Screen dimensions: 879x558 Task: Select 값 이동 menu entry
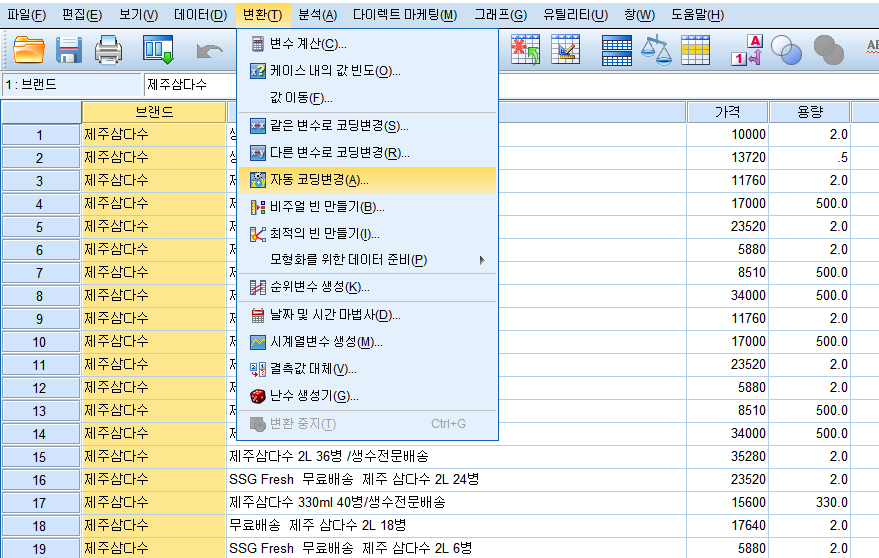pyautogui.click(x=367, y=98)
